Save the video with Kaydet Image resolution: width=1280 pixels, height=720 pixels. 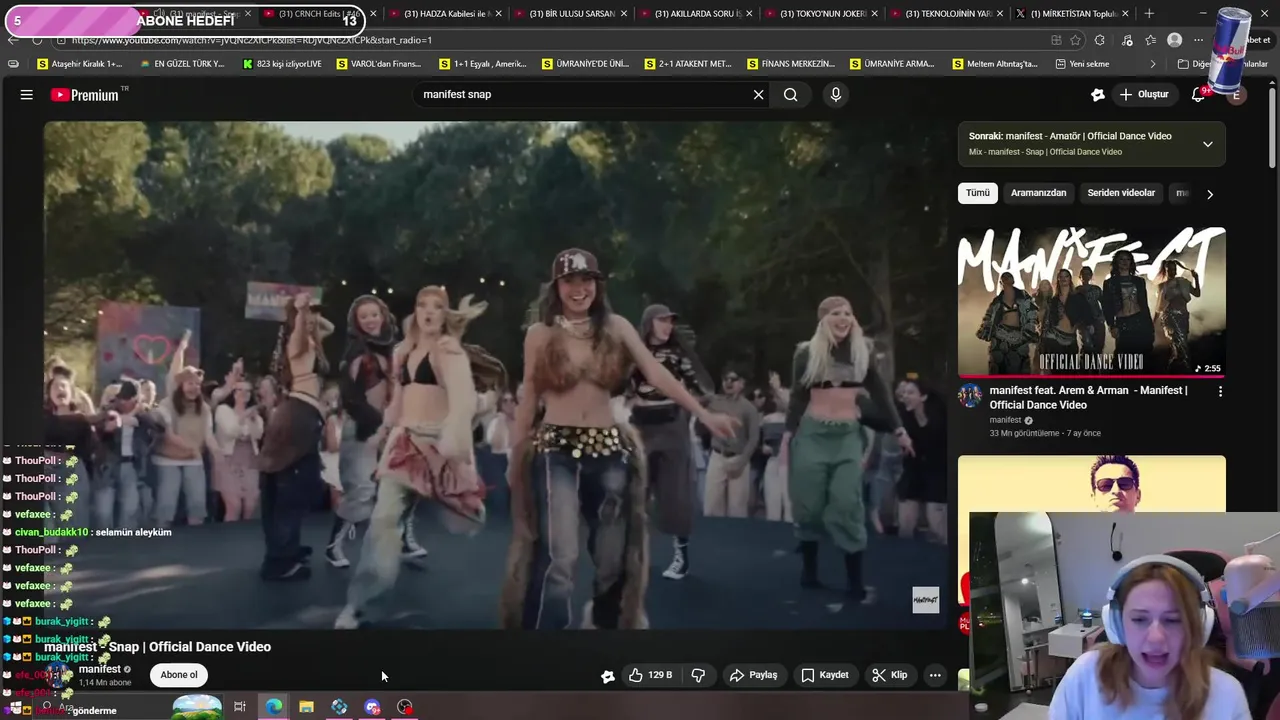tap(825, 675)
